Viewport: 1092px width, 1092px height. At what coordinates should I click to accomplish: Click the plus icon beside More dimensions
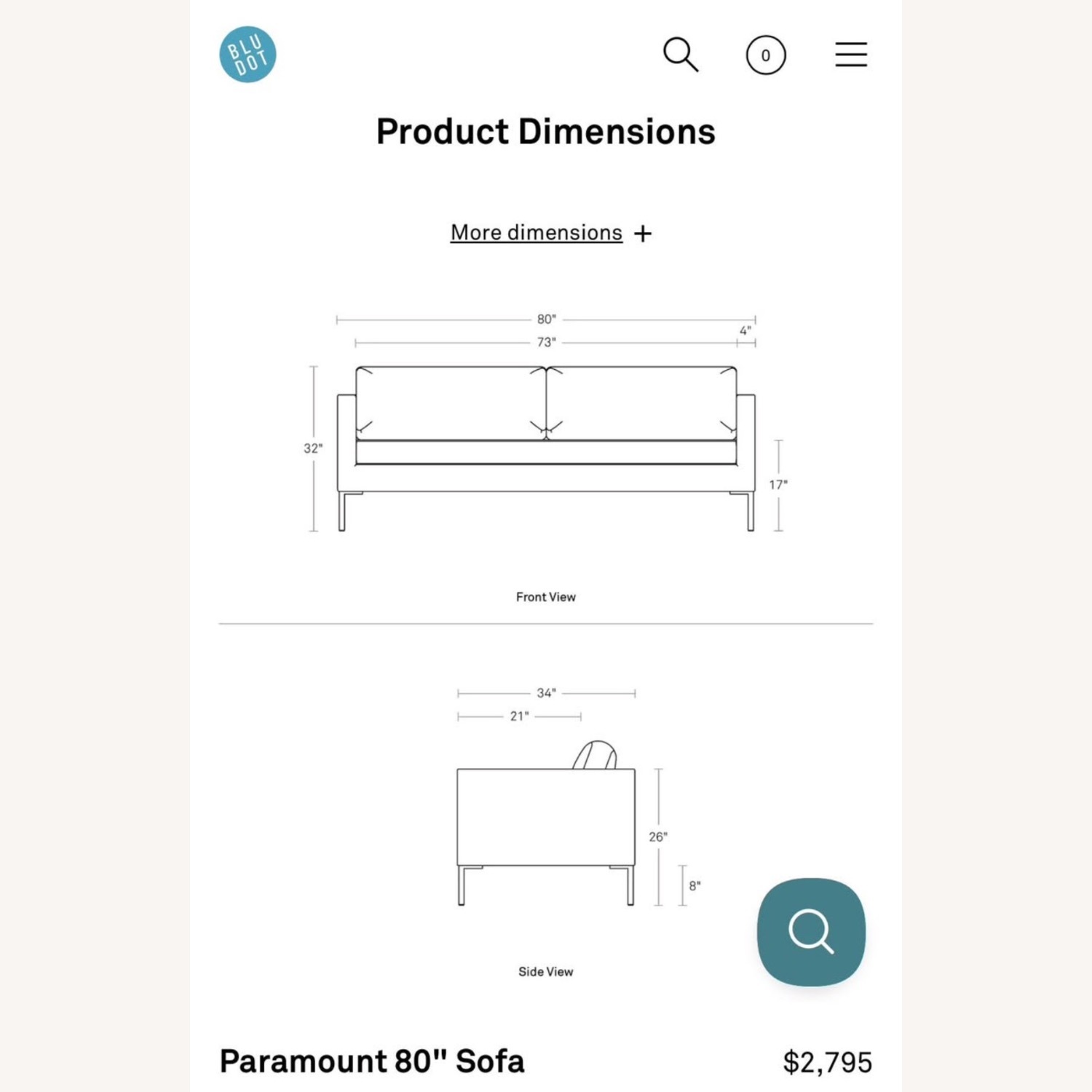click(643, 234)
